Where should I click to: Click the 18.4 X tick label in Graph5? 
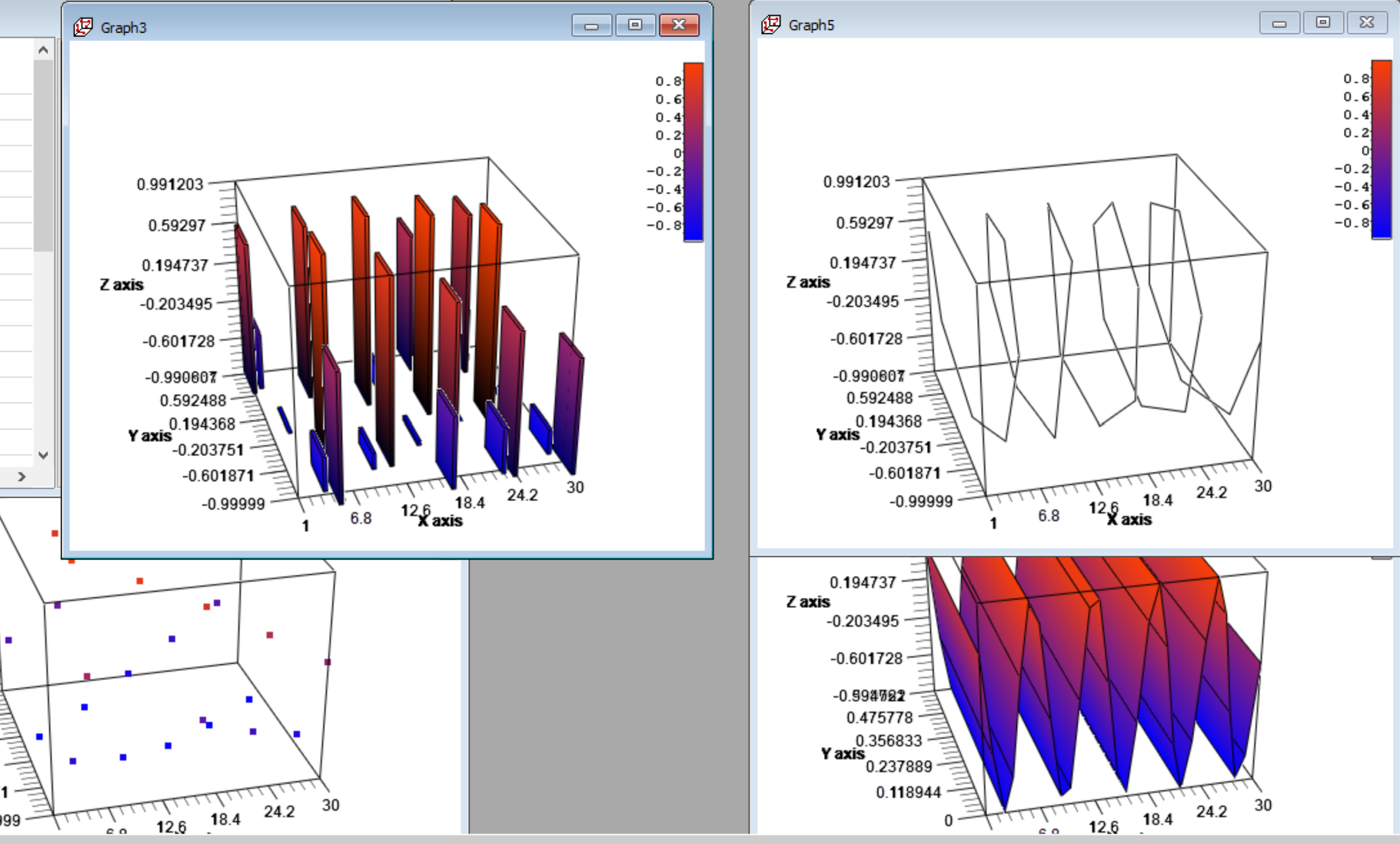pos(1158,500)
